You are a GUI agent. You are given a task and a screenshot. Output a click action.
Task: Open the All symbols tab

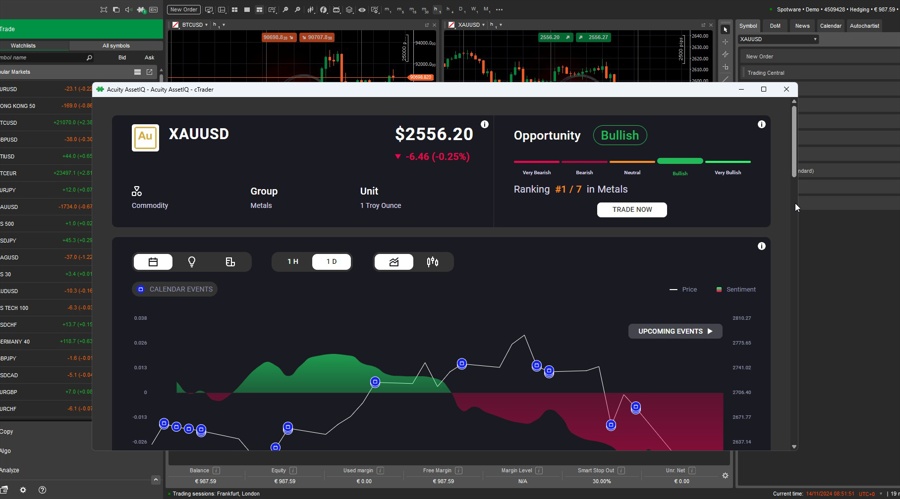(116, 45)
